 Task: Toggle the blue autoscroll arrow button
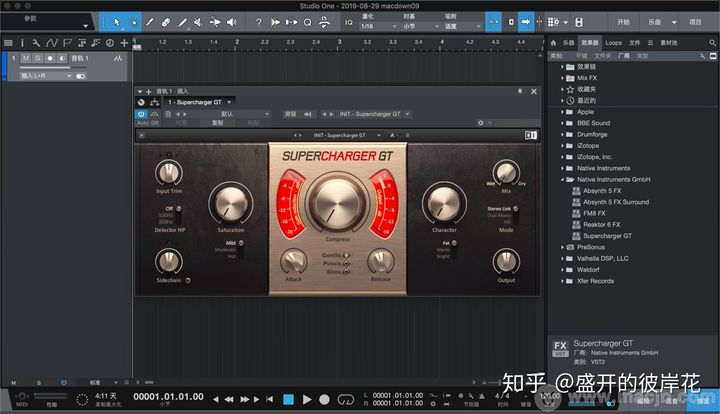[x=526, y=22]
